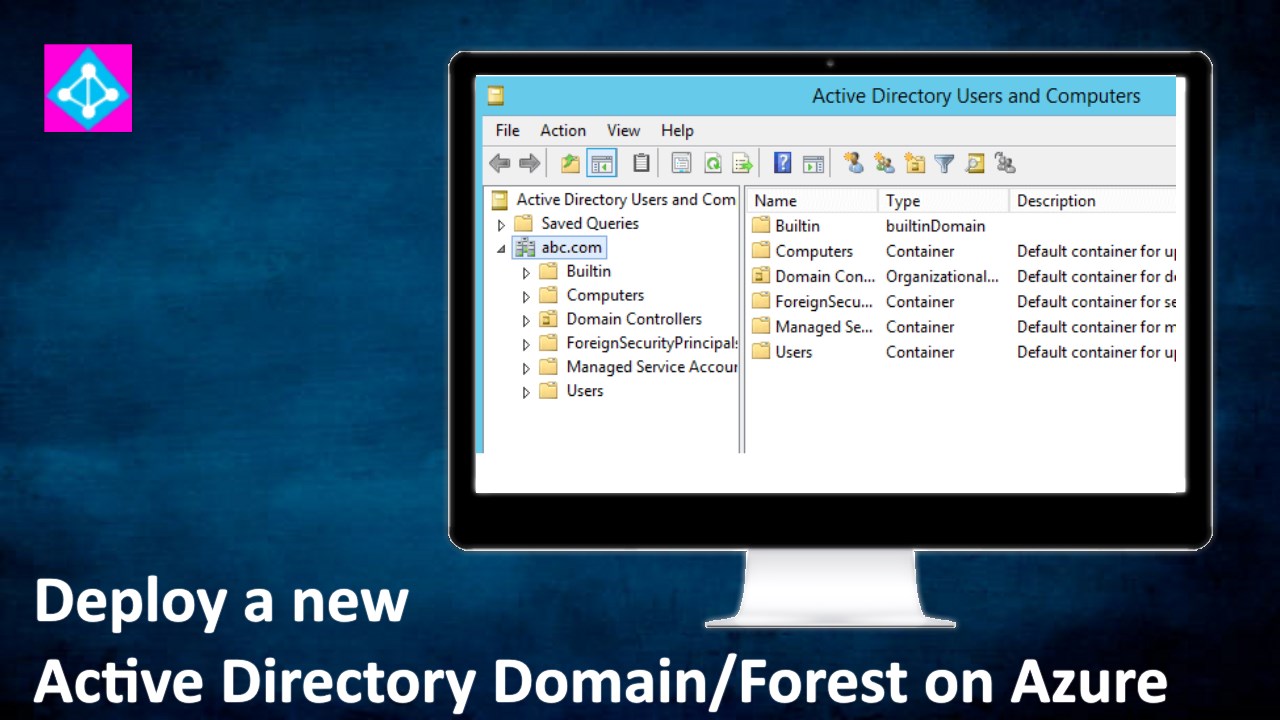Expand the Computers tree node arrow
This screenshot has height=720, width=1280.
click(526, 297)
